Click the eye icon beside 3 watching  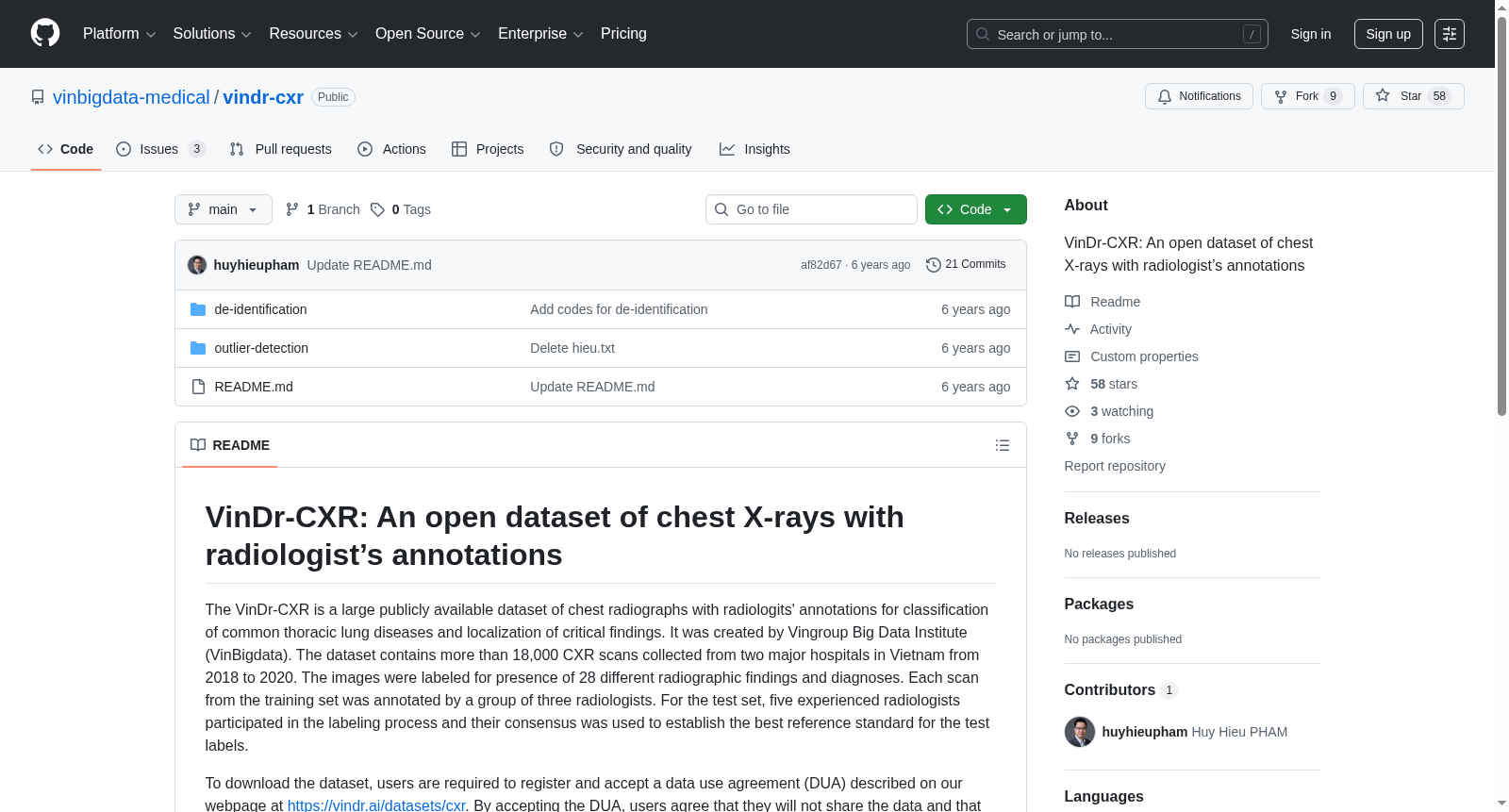[1072, 411]
